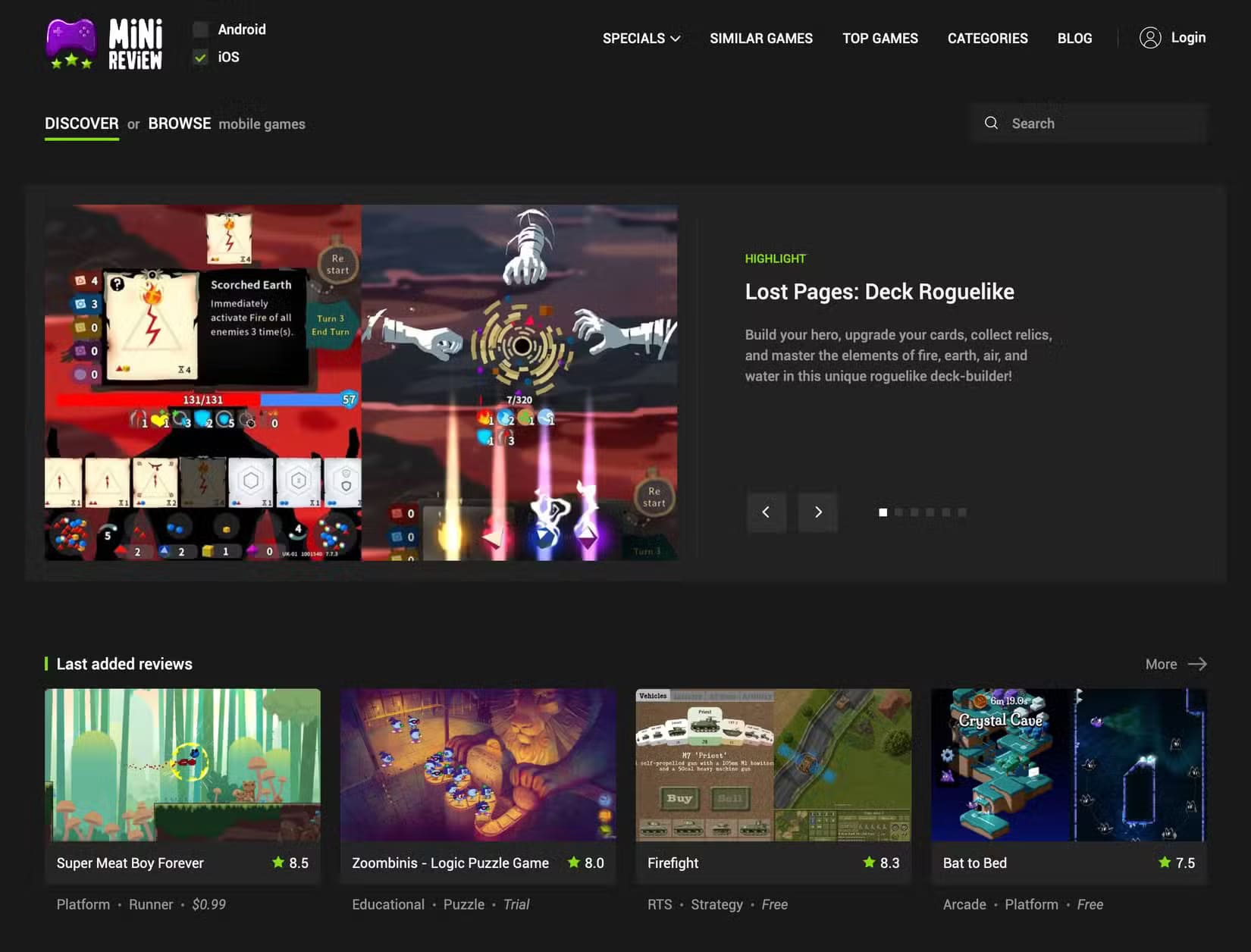The height and width of the screenshot is (952, 1251).
Task: Open Super Meat Boy Forever thumbnail
Action: pos(183,765)
